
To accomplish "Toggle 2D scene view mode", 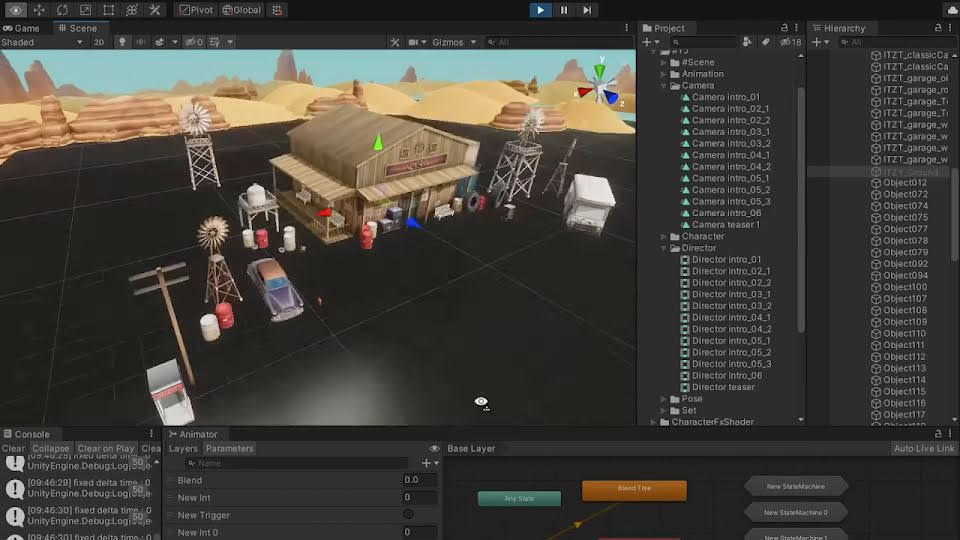I will [99, 42].
